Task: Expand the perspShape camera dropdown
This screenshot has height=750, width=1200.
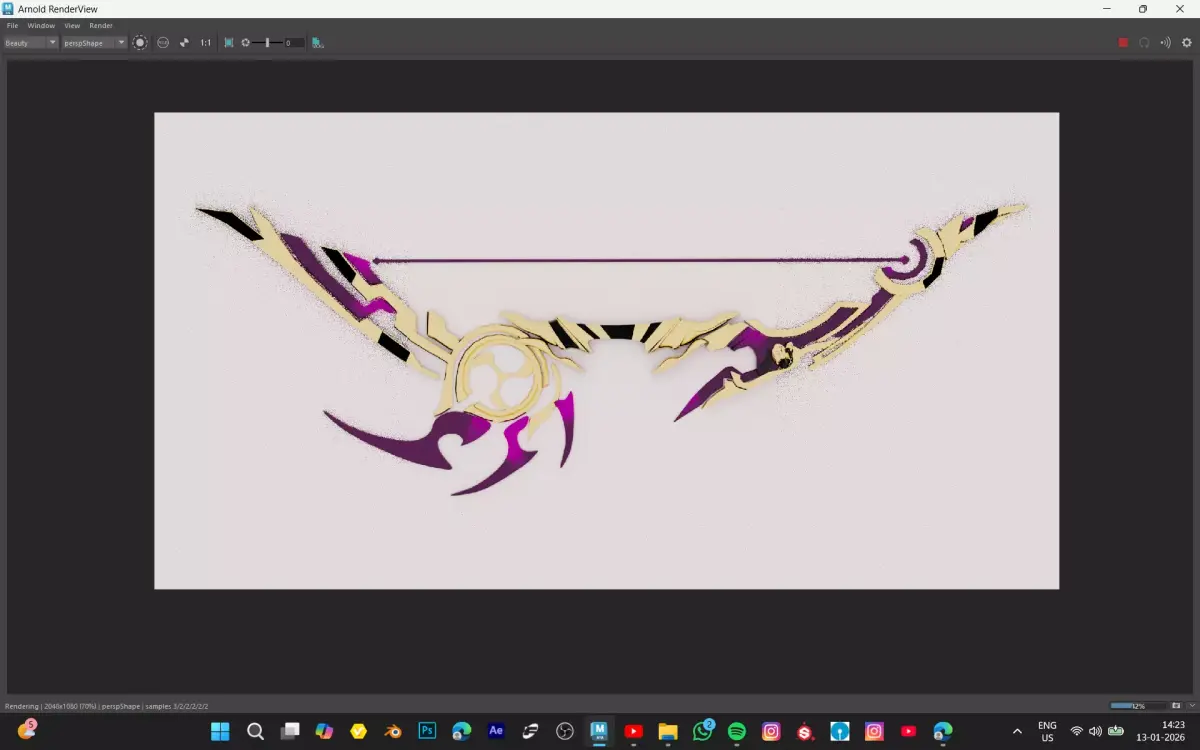Action: click(95, 43)
